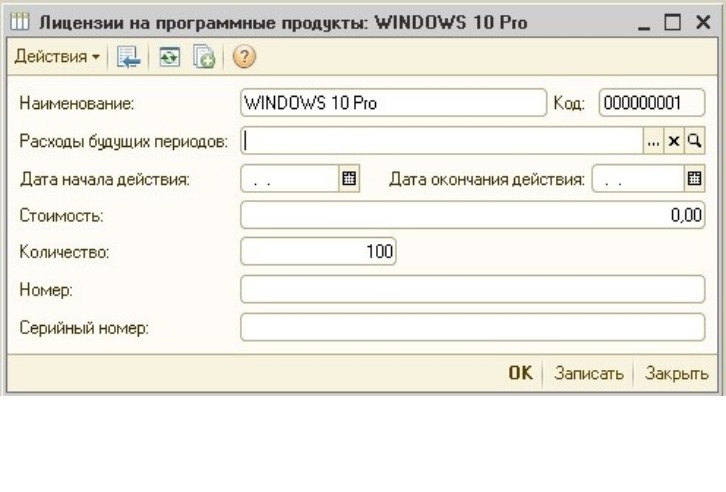This screenshot has height=492, width=726.
Task: Click the Код field 000000001
Action: [x=652, y=103]
